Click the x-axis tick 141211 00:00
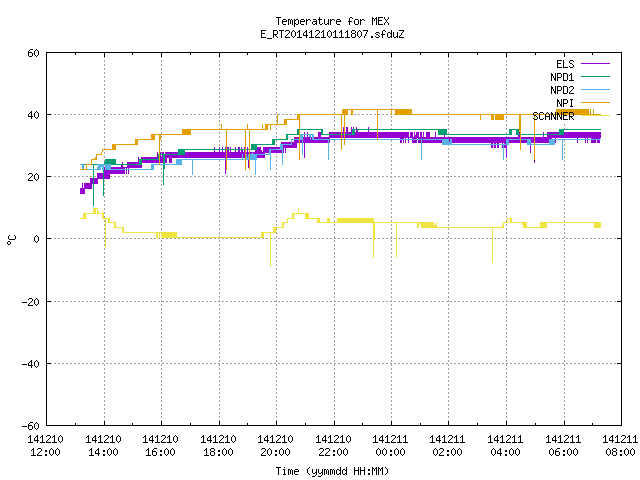This screenshot has height=480, width=640. pos(391,445)
